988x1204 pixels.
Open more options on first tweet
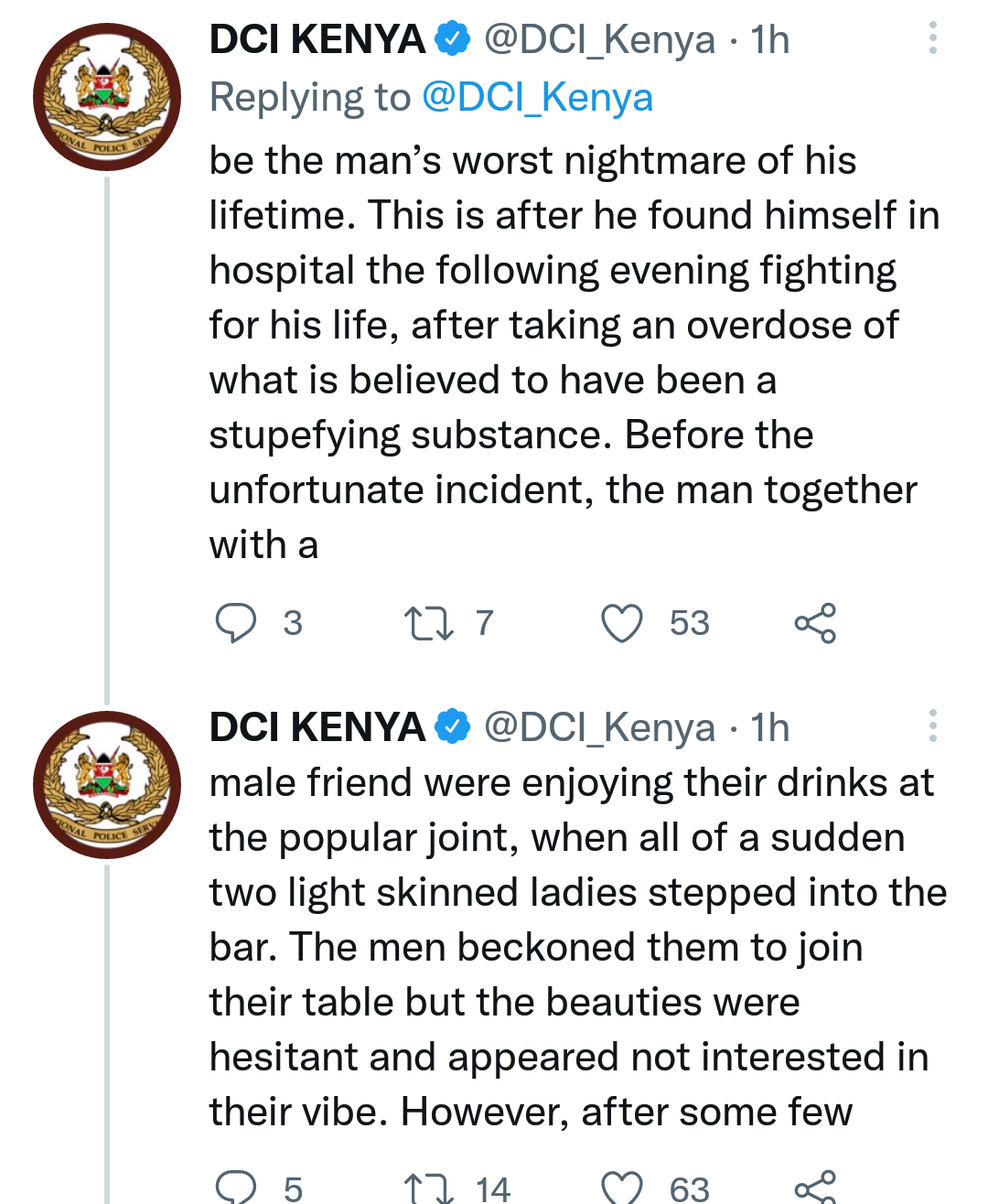pos(932,38)
